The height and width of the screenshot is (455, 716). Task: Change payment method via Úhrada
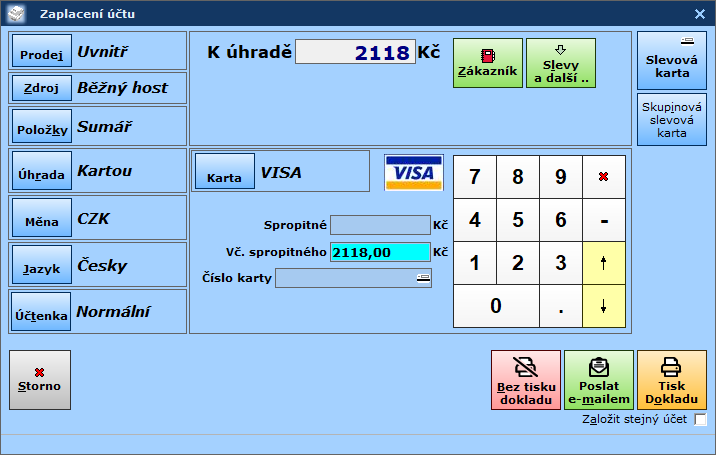pyautogui.click(x=41, y=172)
